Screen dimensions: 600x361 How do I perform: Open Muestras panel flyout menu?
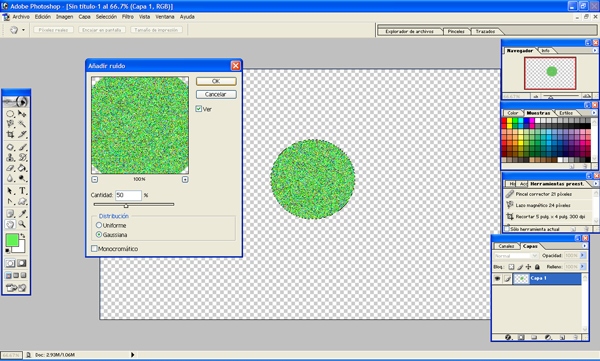coord(594,113)
